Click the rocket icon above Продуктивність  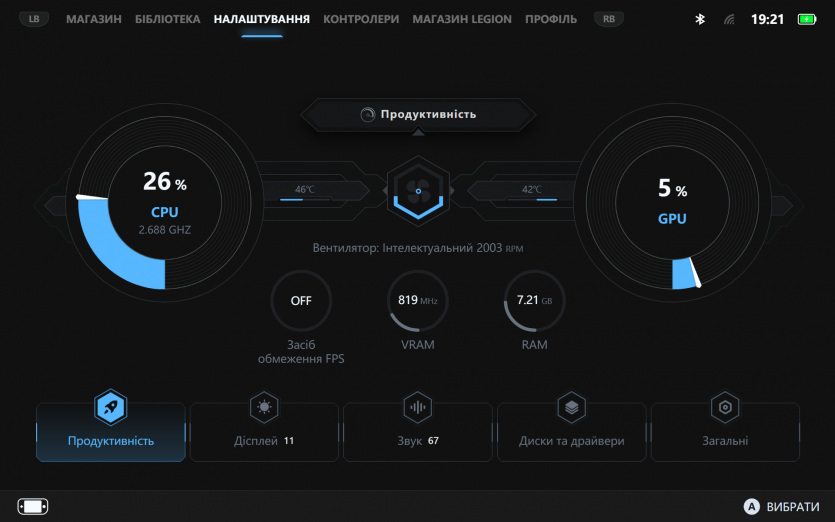pos(110,407)
